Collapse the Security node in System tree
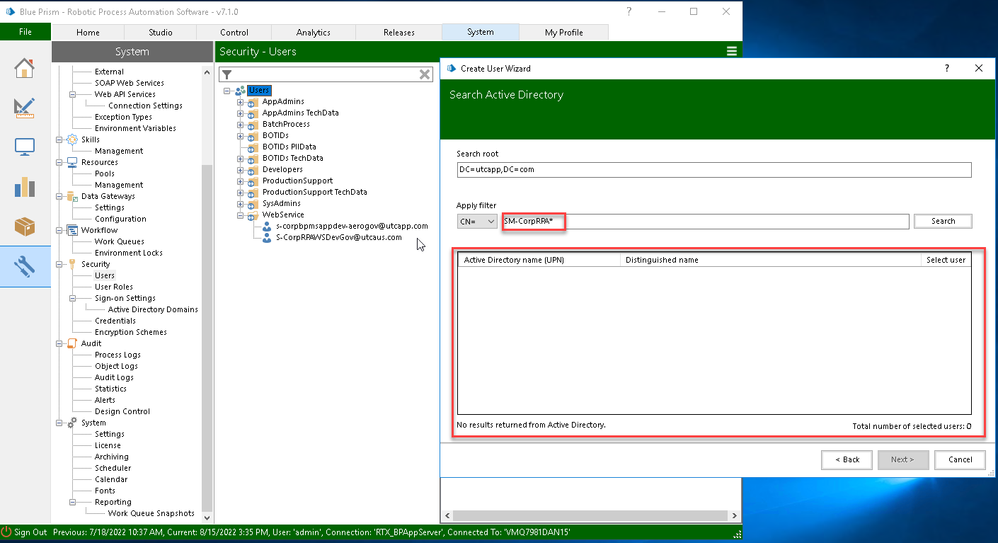This screenshot has width=998, height=543. (x=59, y=264)
